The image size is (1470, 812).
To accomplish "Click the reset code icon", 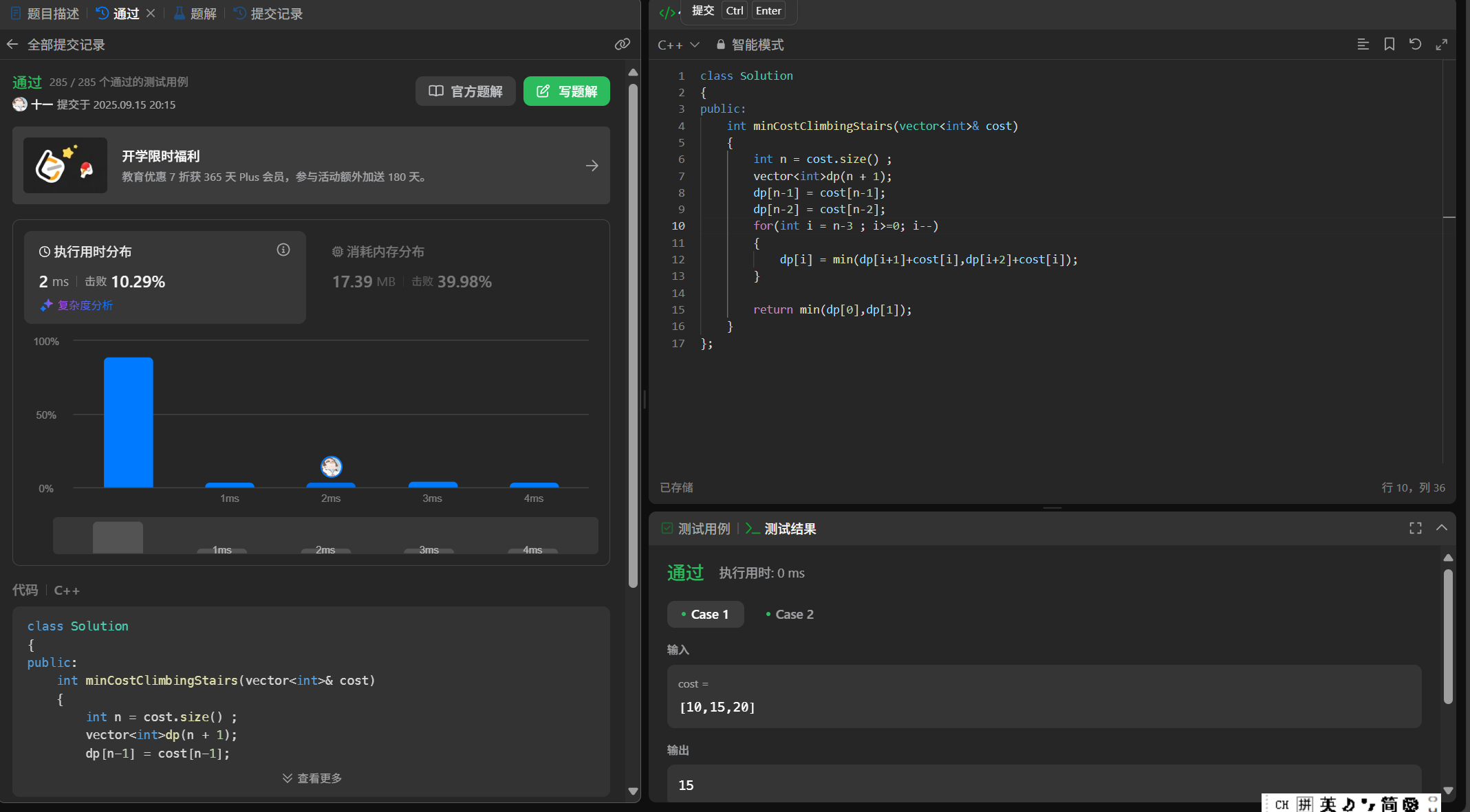I will click(x=1415, y=45).
